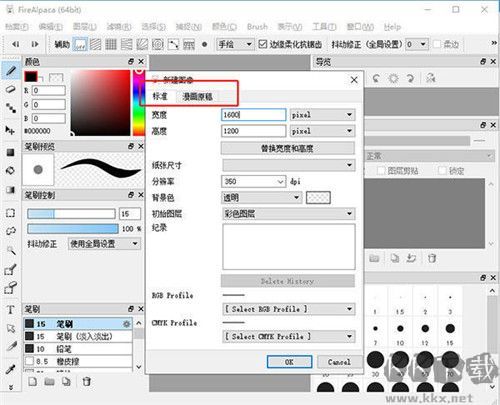Open 图层(L) menu
Screen dimensions: 500x405
click(x=85, y=27)
